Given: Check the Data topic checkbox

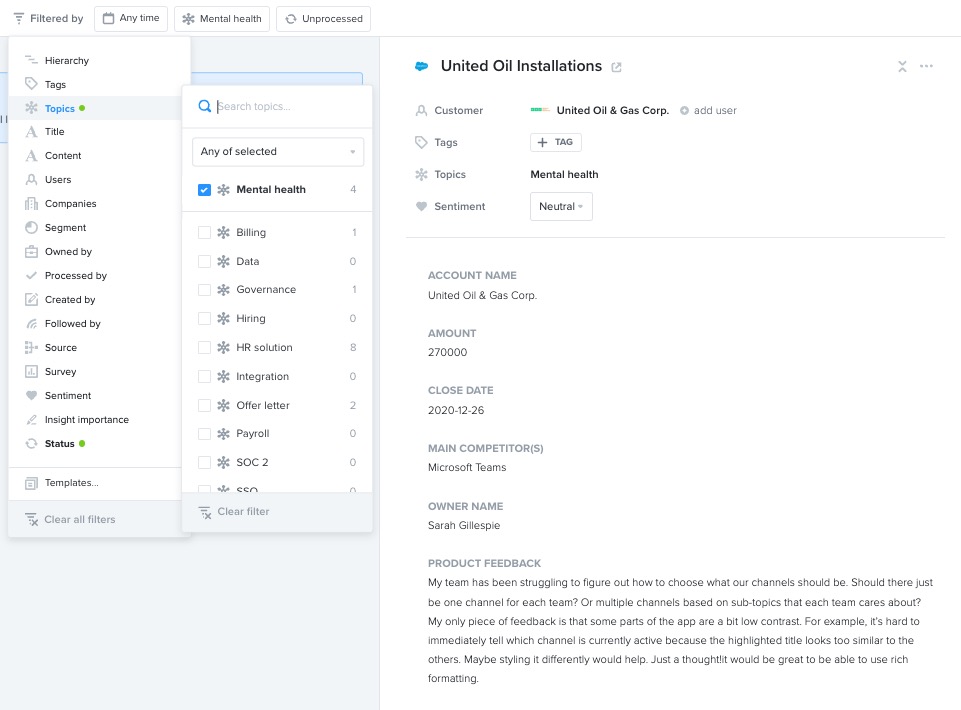Looking at the screenshot, I should [205, 261].
